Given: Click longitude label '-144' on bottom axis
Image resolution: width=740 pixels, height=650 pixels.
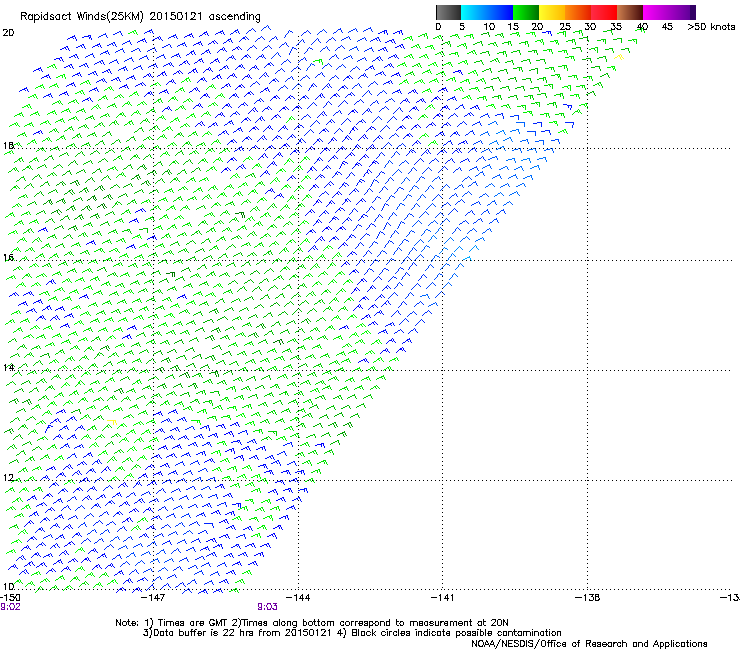Looking at the screenshot, I should pos(298,598).
